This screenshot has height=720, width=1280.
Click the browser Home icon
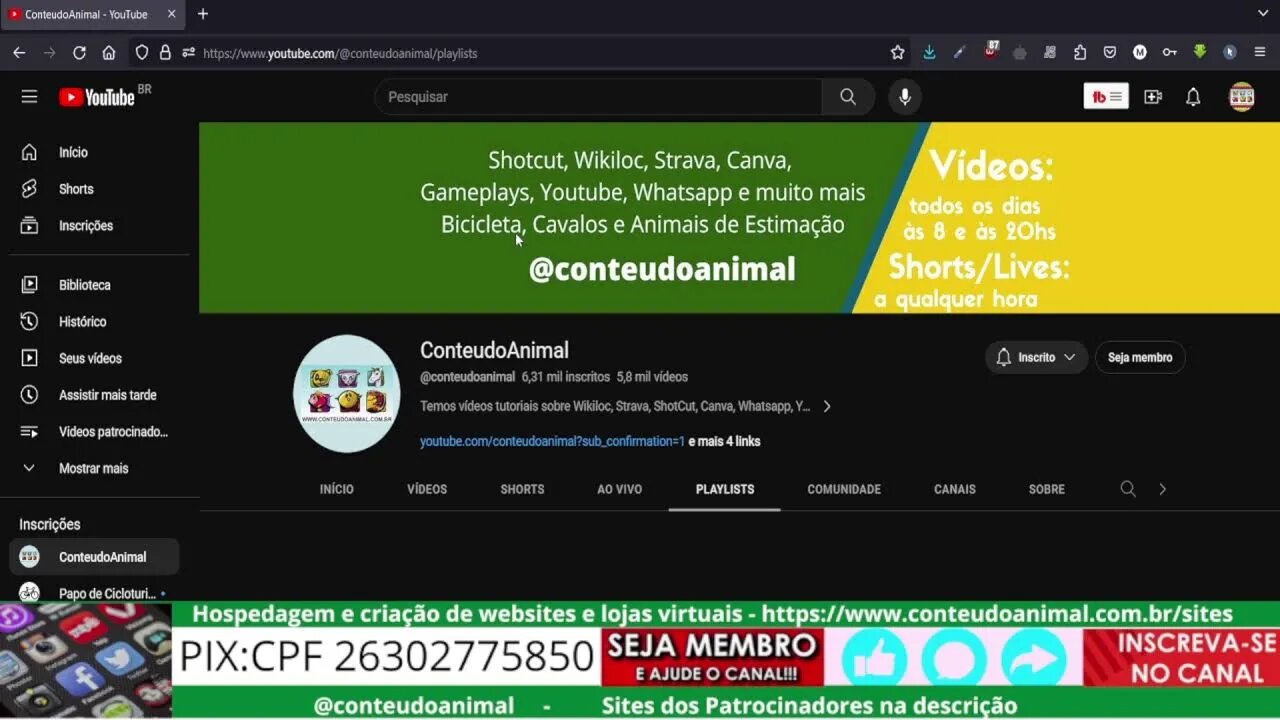click(x=109, y=53)
